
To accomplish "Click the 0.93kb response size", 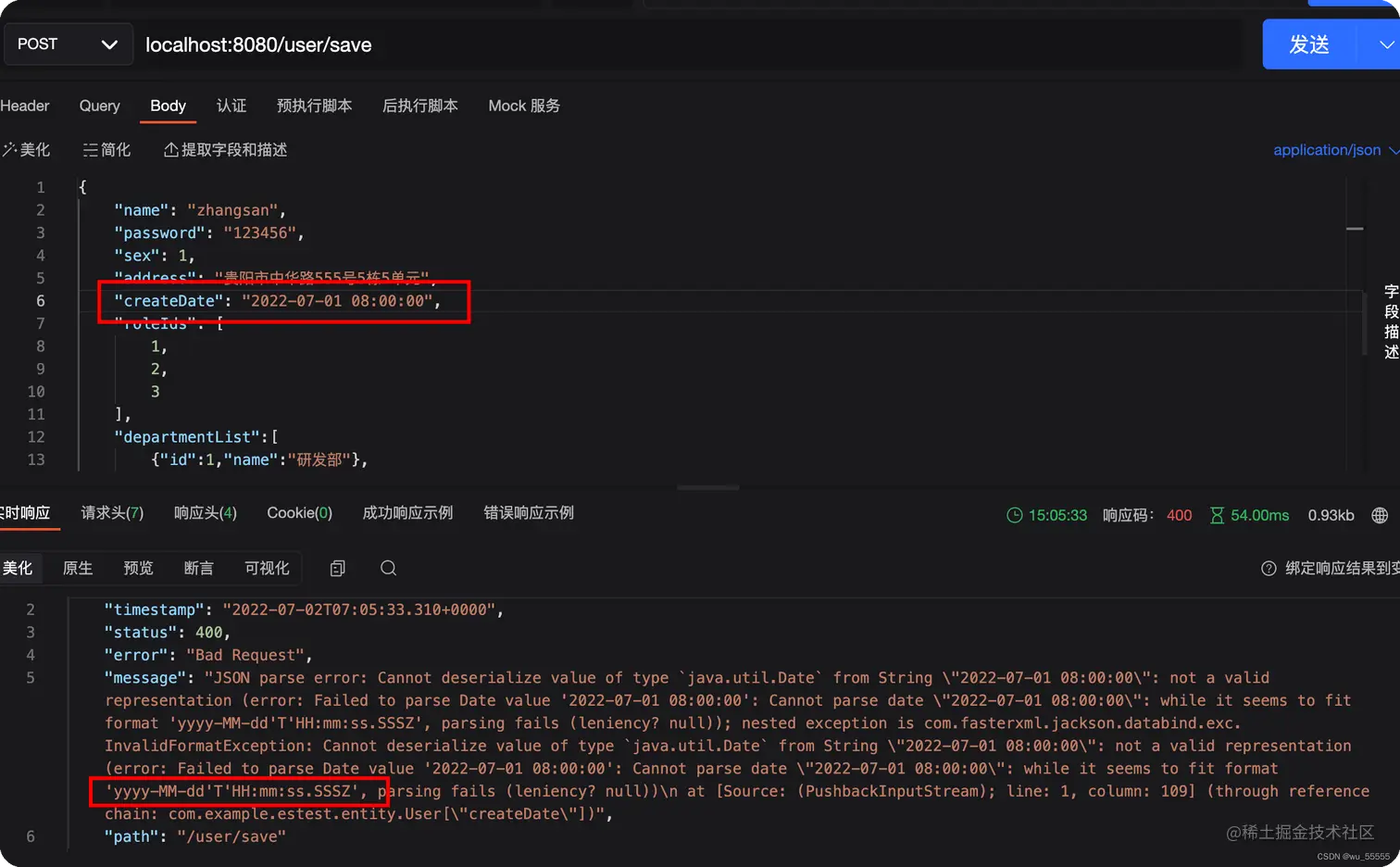I will pyautogui.click(x=1331, y=515).
